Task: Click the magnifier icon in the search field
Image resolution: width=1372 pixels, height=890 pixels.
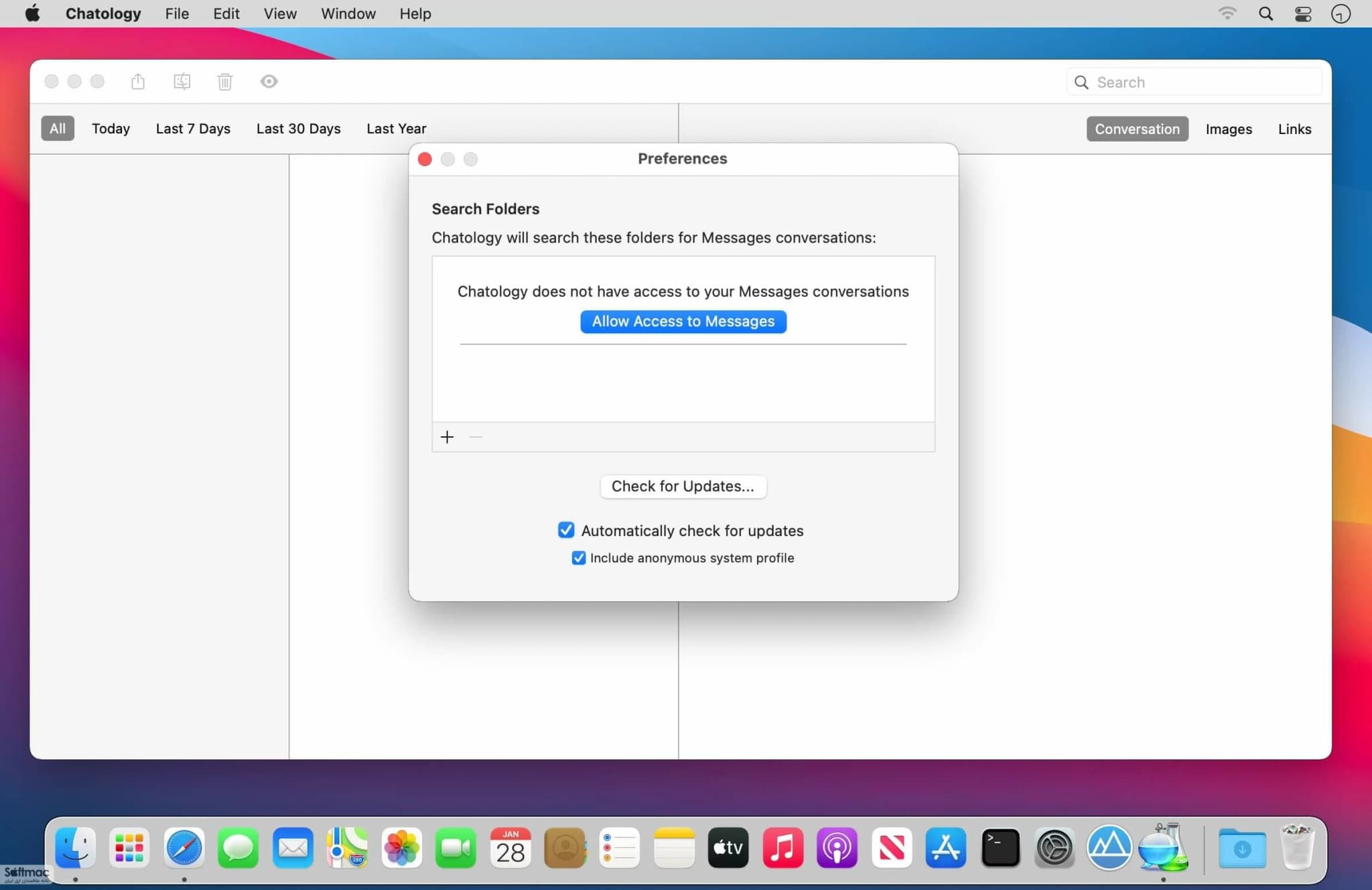Action: pyautogui.click(x=1081, y=82)
